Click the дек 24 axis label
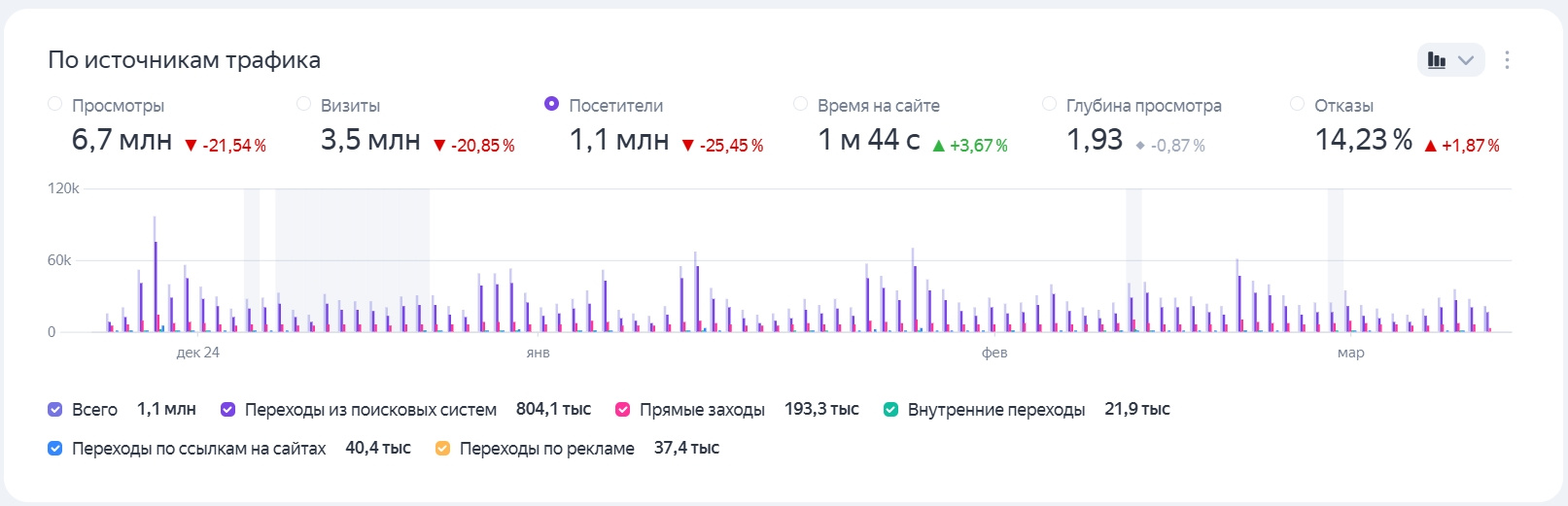 pyautogui.click(x=197, y=353)
